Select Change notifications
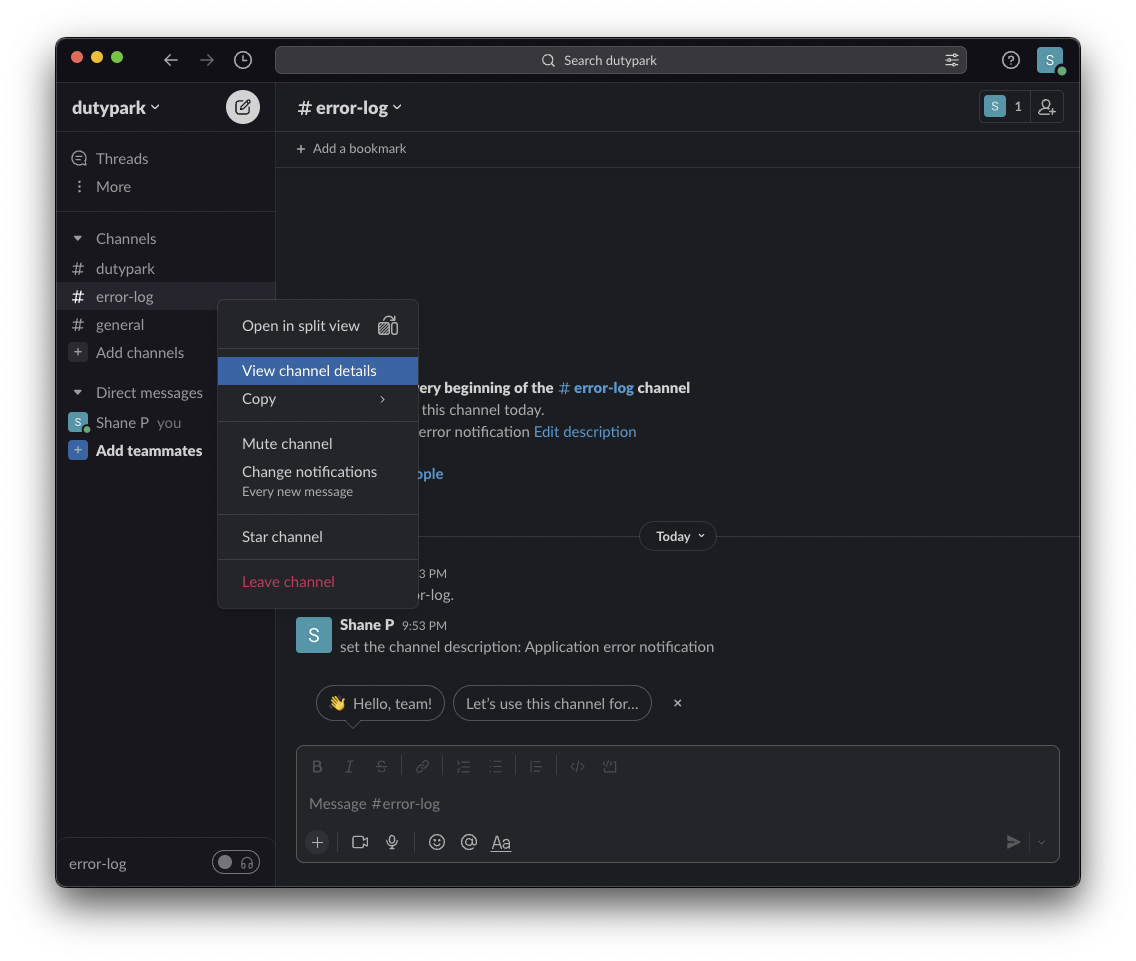Screen dimensions: 1136x961 317,480
